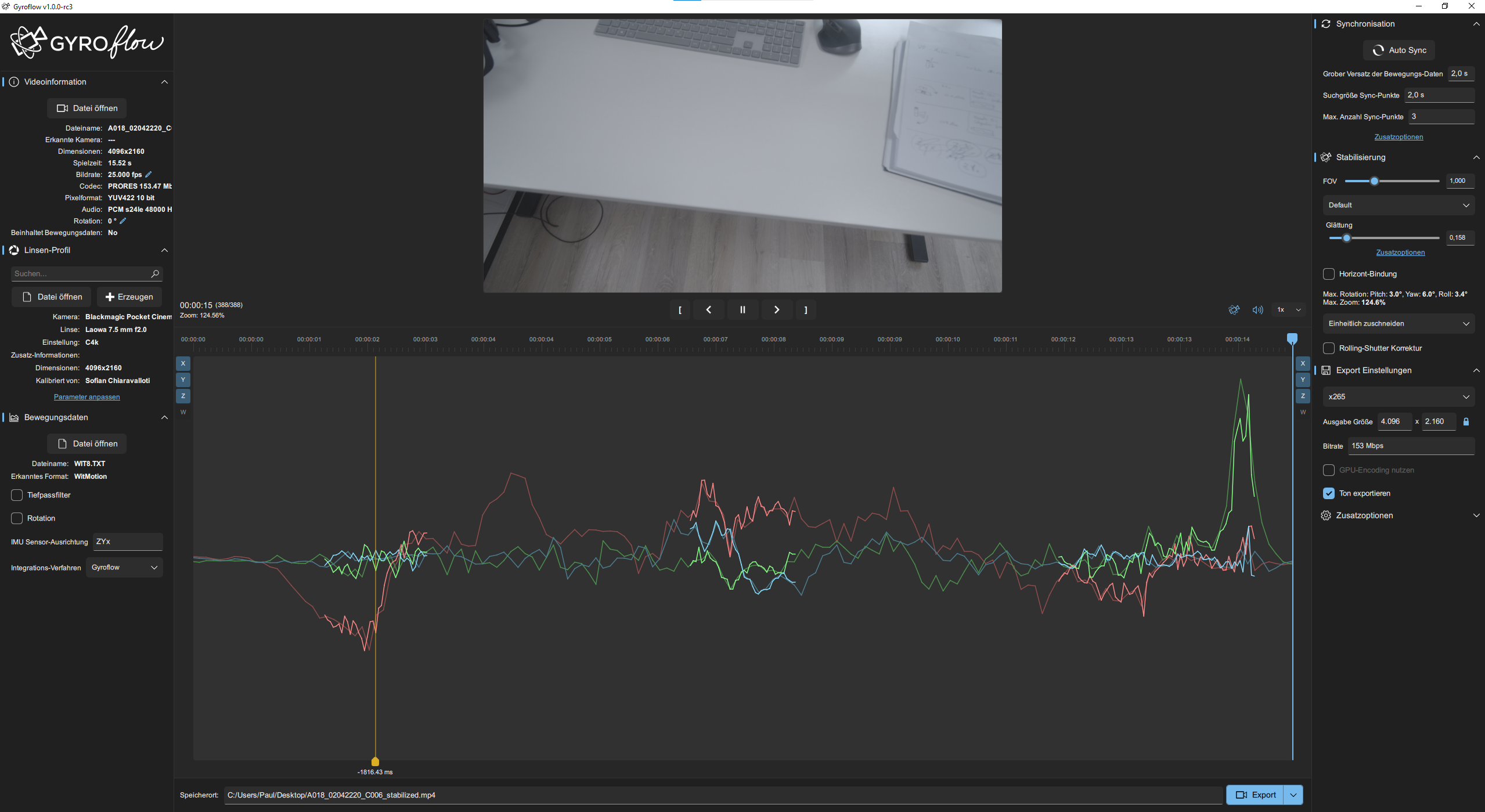Edit the frame rate with the pencil icon
Image resolution: width=1485 pixels, height=812 pixels.
click(147, 174)
